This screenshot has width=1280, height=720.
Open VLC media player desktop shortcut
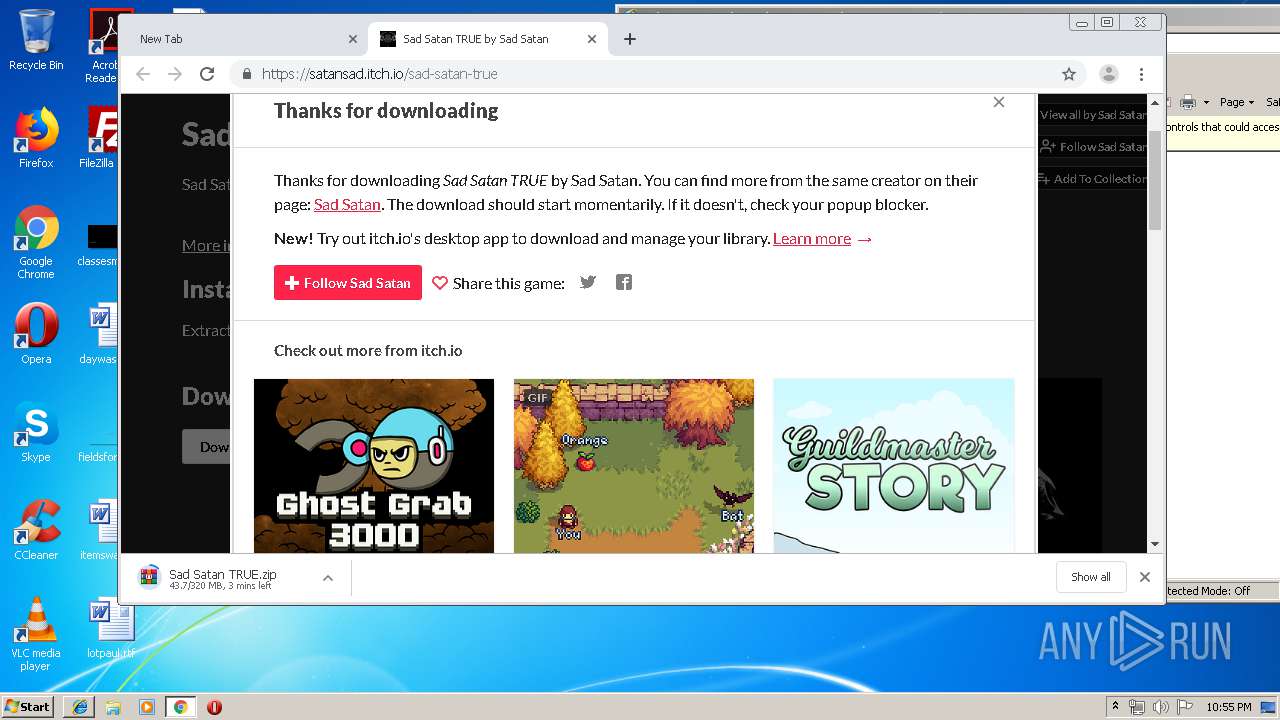36,634
